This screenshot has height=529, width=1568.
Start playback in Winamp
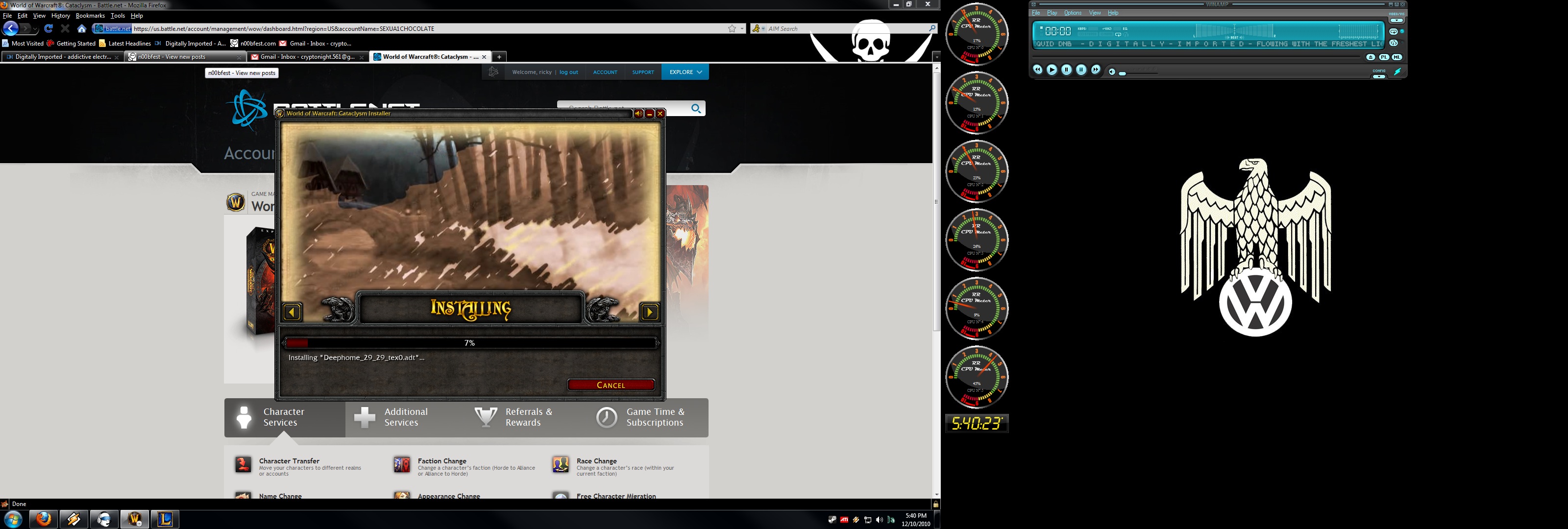1052,70
